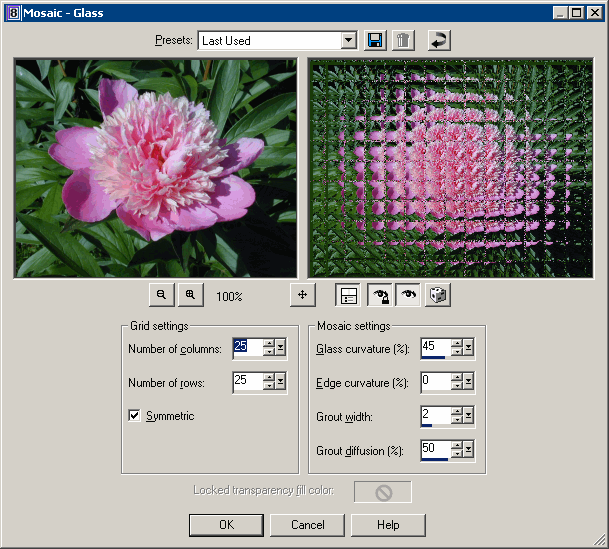Click the Grout diffusion spinner arrows

(x=457, y=450)
